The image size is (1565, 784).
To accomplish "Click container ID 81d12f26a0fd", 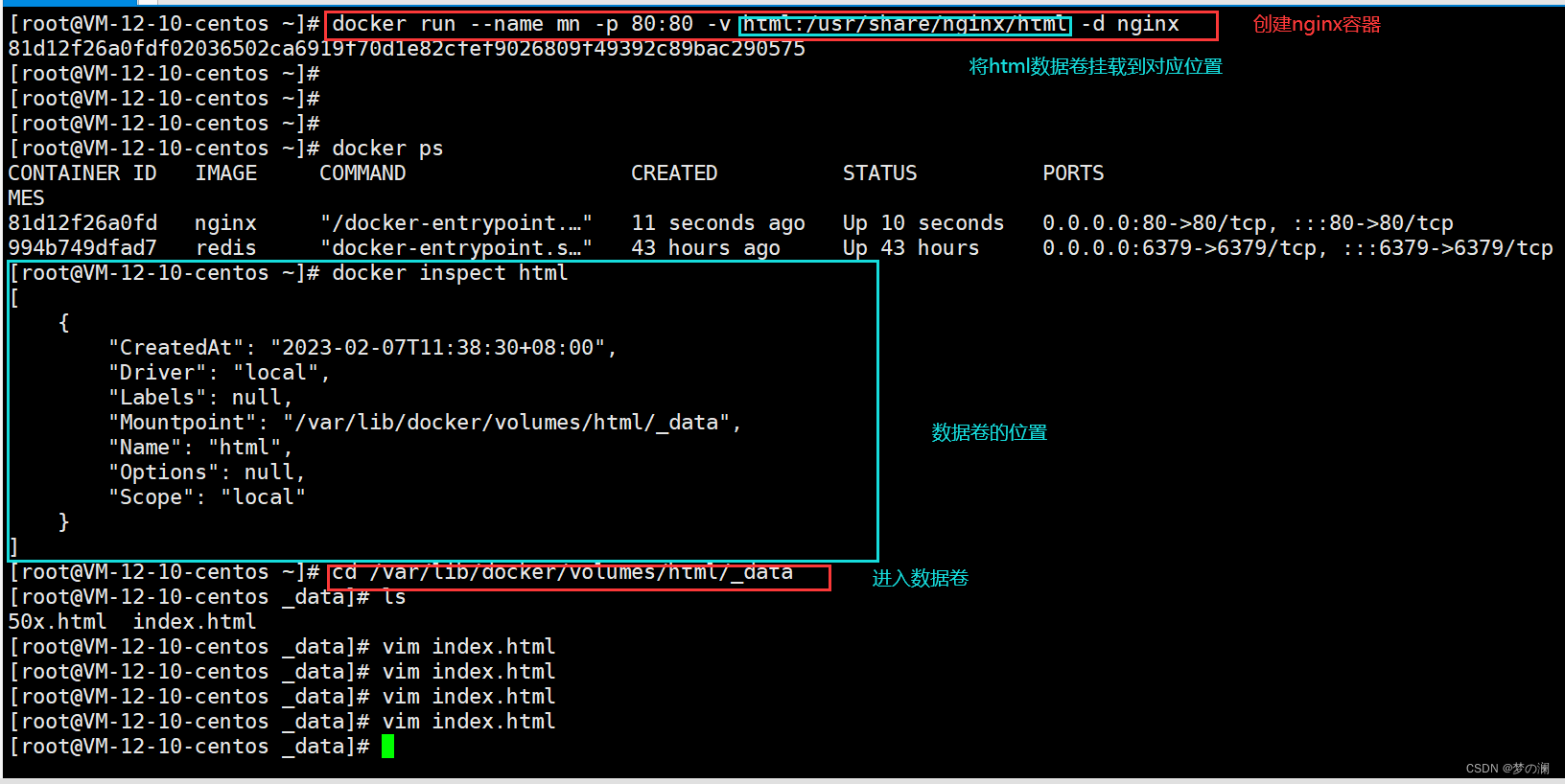I will 82,223.
